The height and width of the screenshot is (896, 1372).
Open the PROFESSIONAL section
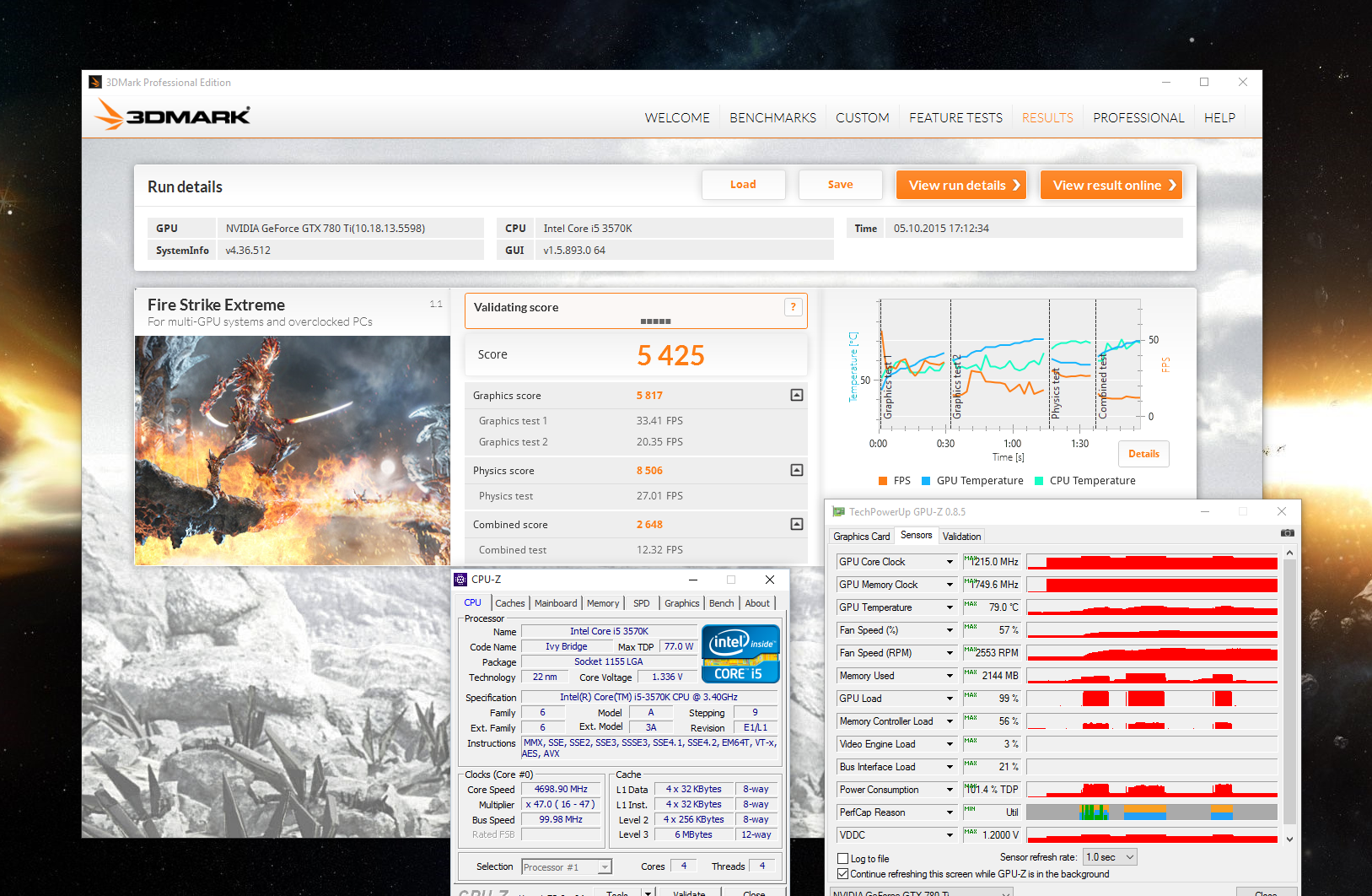[1139, 118]
